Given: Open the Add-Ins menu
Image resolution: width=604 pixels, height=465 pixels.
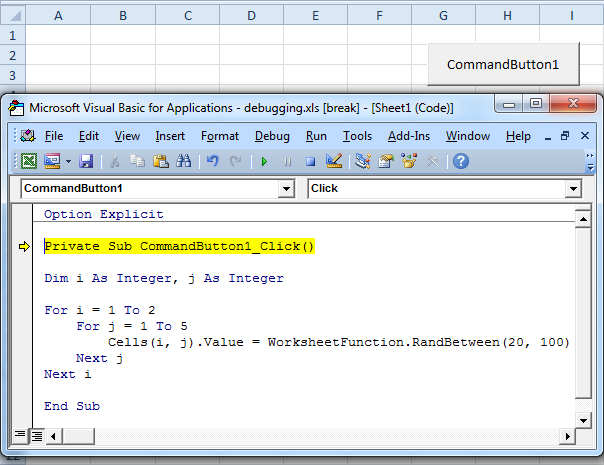Looking at the screenshot, I should (x=409, y=136).
